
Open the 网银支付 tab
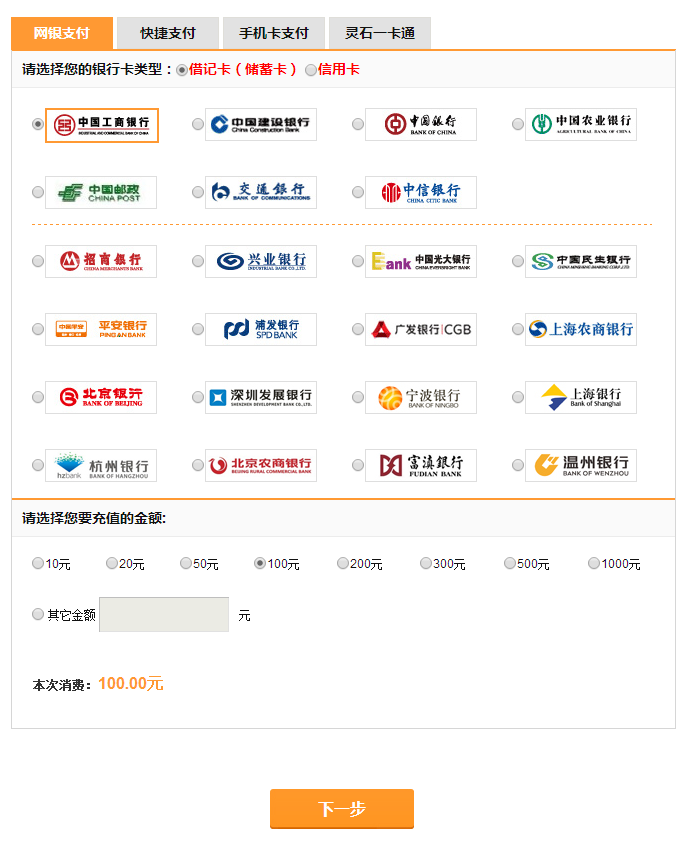62,33
